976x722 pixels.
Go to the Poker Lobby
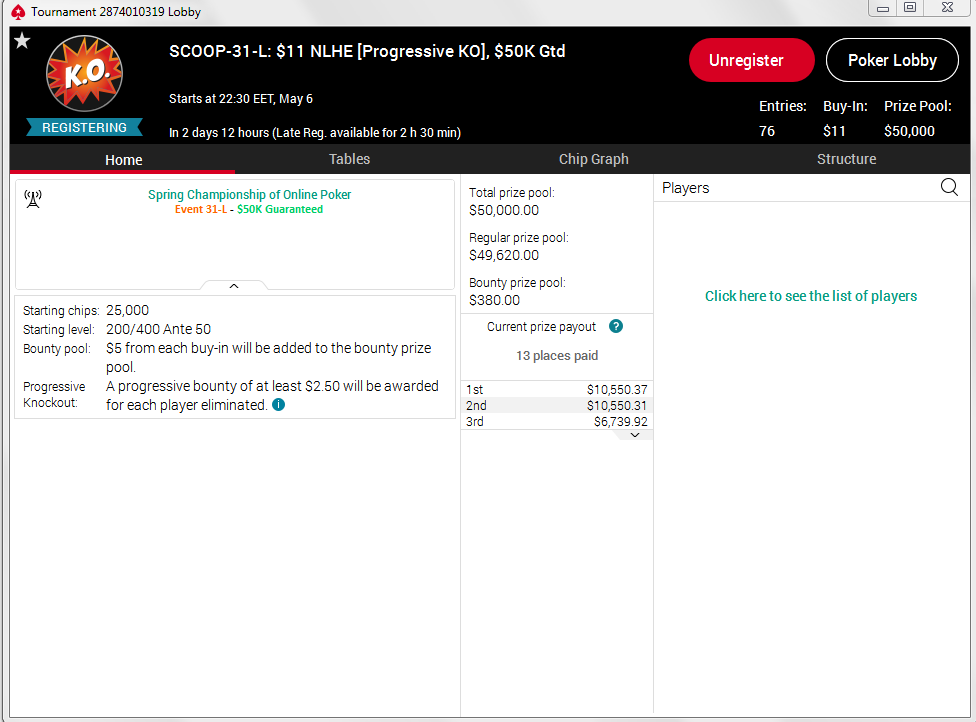[x=892, y=60]
